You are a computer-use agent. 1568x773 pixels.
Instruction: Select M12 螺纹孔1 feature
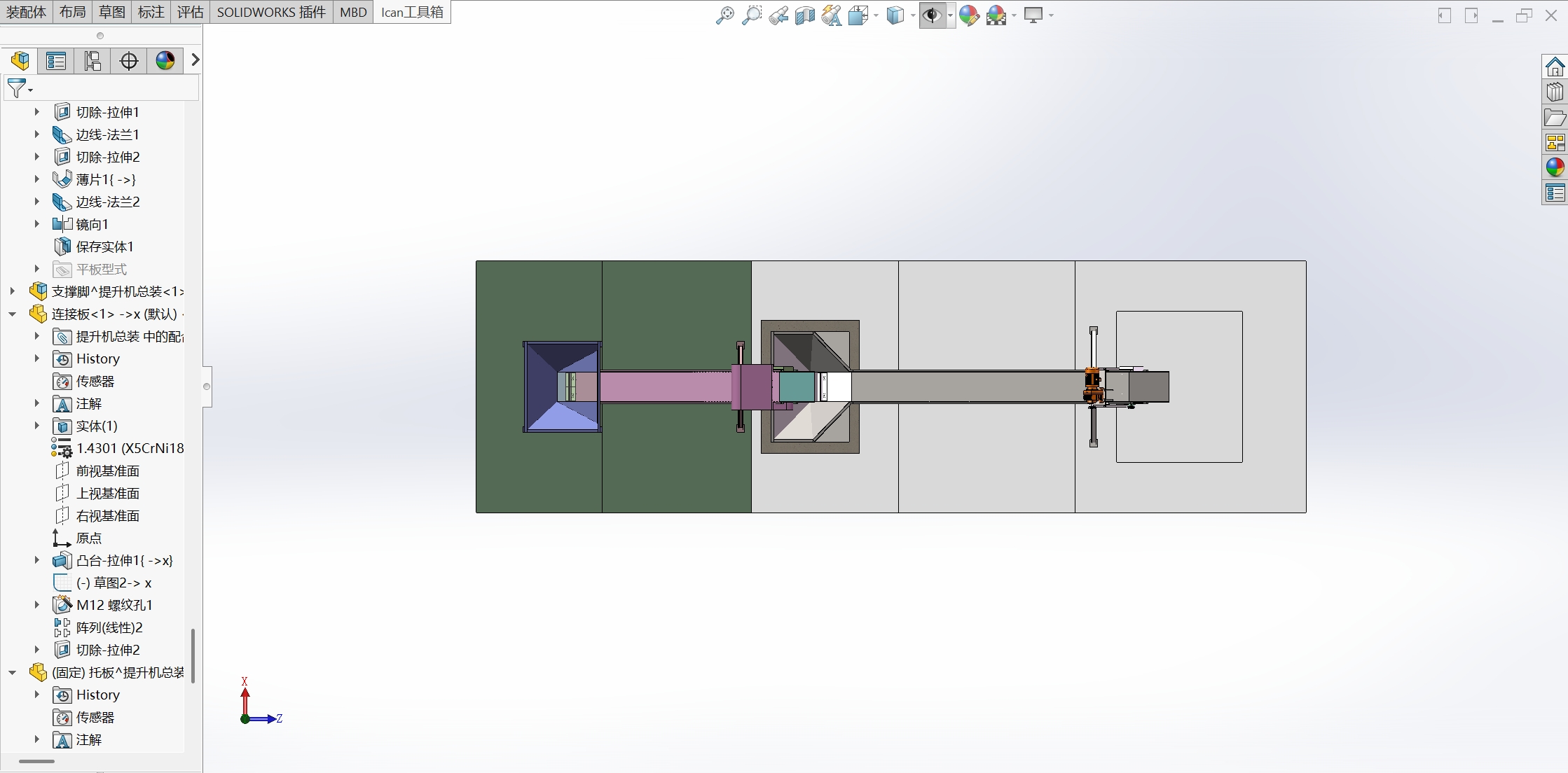pyautogui.click(x=114, y=605)
